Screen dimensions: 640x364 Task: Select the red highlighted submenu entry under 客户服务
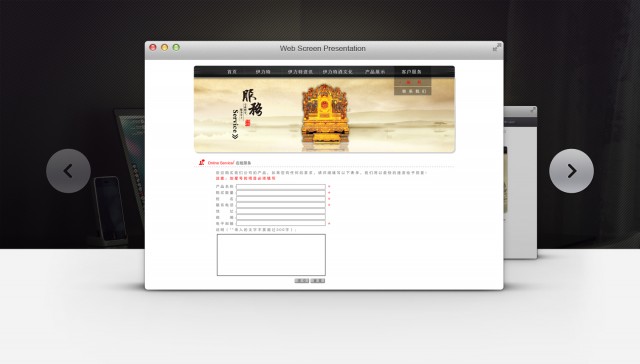(x=413, y=82)
